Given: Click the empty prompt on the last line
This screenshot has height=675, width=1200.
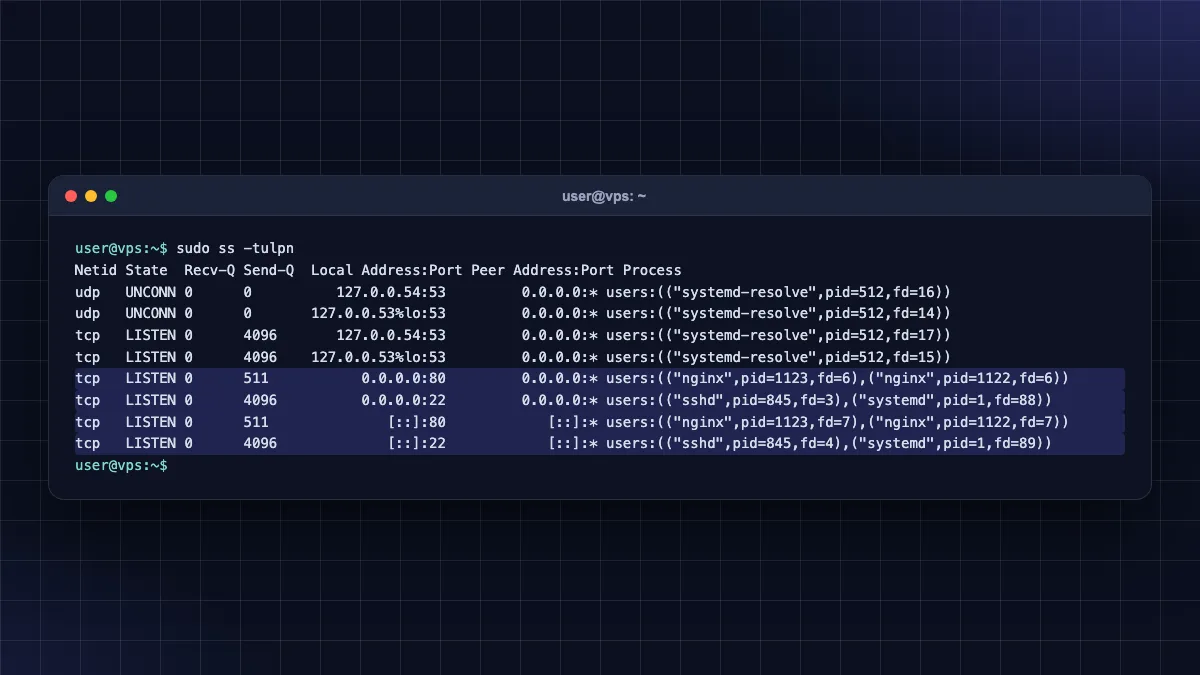Looking at the screenshot, I should click(x=121, y=465).
